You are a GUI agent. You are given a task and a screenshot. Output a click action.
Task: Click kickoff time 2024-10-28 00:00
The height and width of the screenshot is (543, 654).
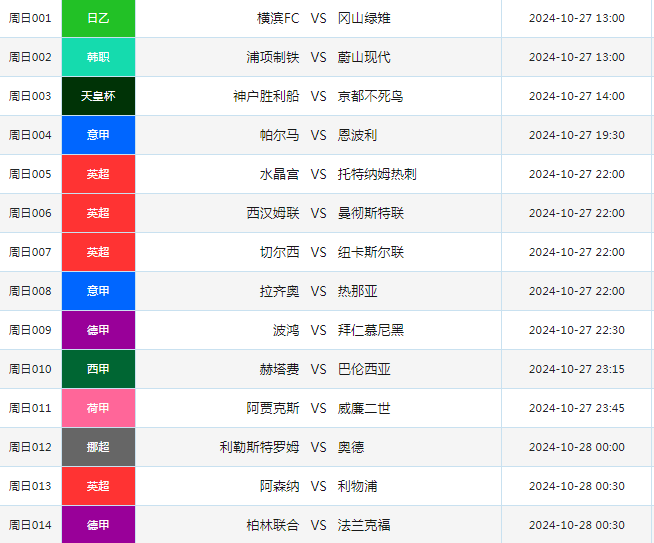(577, 447)
